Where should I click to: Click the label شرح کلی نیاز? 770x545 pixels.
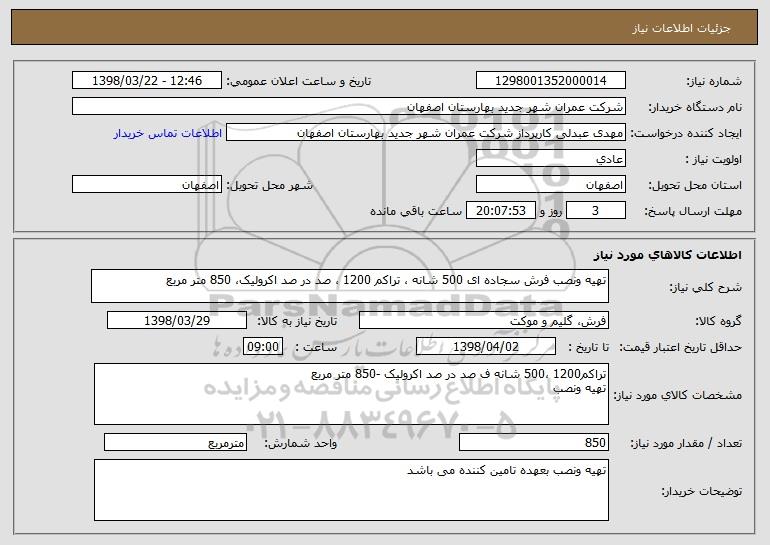[706, 287]
